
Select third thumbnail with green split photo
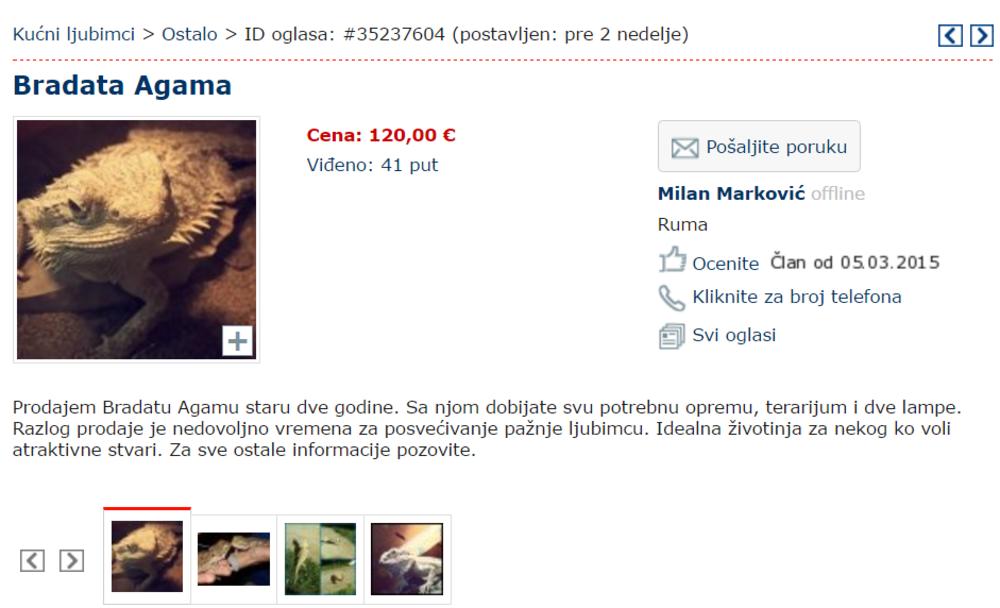(321, 560)
